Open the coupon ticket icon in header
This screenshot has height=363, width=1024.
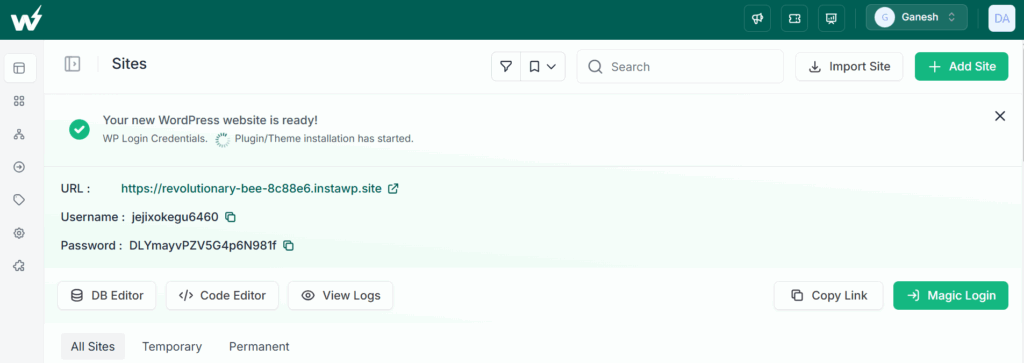coord(795,18)
